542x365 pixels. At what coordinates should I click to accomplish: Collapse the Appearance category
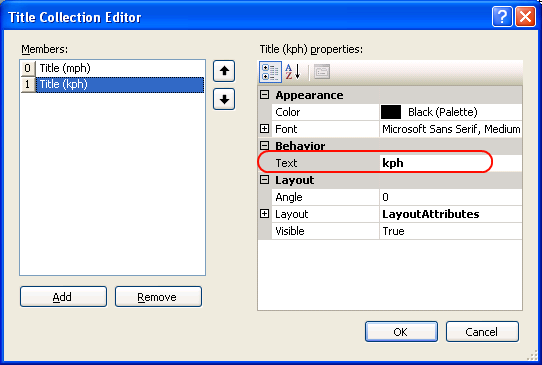click(x=264, y=95)
